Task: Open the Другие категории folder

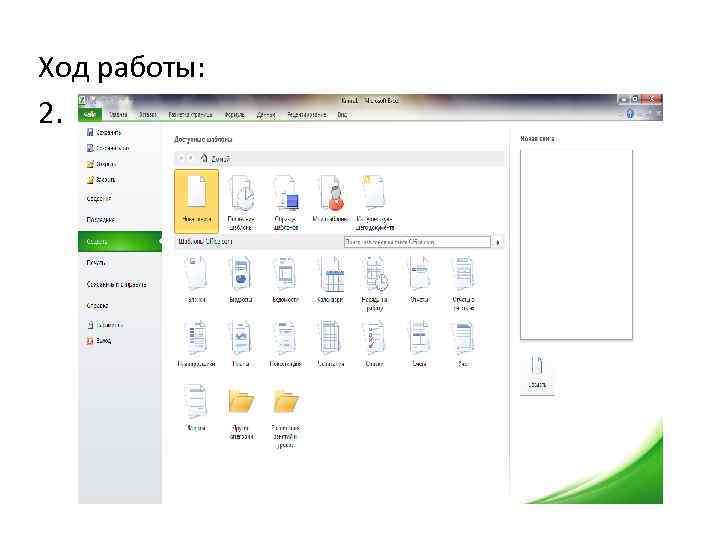Action: click(x=241, y=413)
